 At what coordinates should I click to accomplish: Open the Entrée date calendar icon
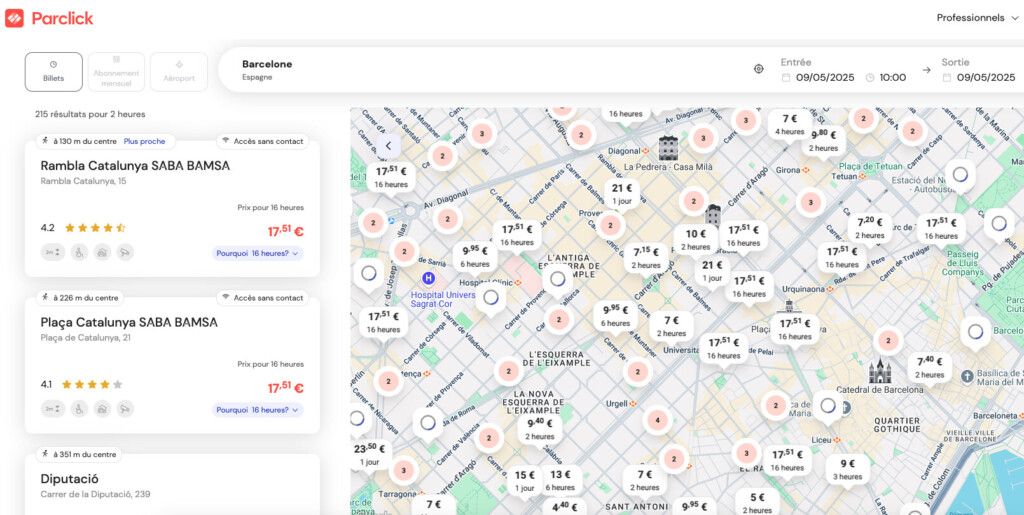pyautogui.click(x=786, y=78)
